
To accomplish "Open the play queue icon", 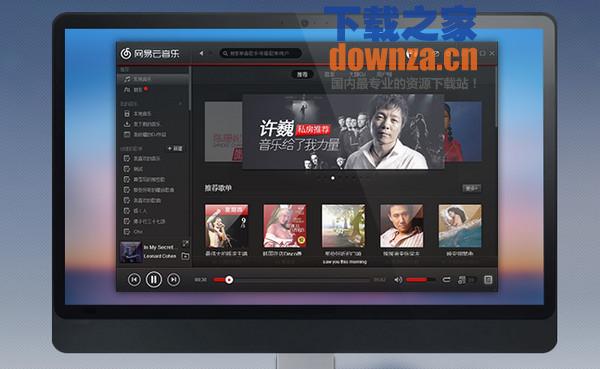I will point(462,280).
